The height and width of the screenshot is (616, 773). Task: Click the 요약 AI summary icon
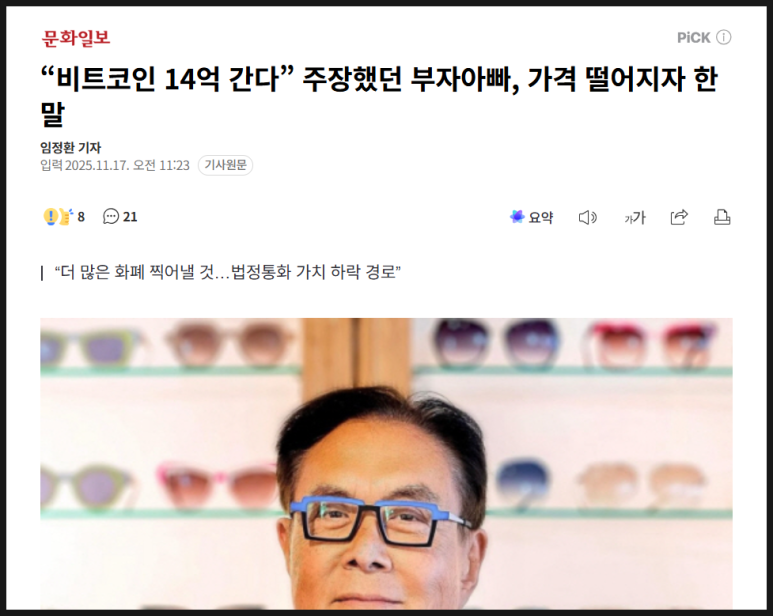pos(517,217)
